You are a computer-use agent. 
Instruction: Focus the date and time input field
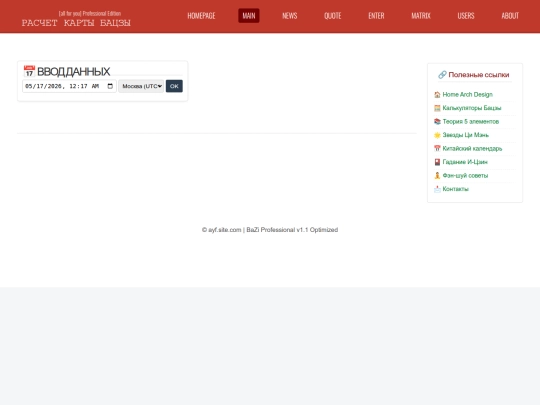tap(69, 86)
